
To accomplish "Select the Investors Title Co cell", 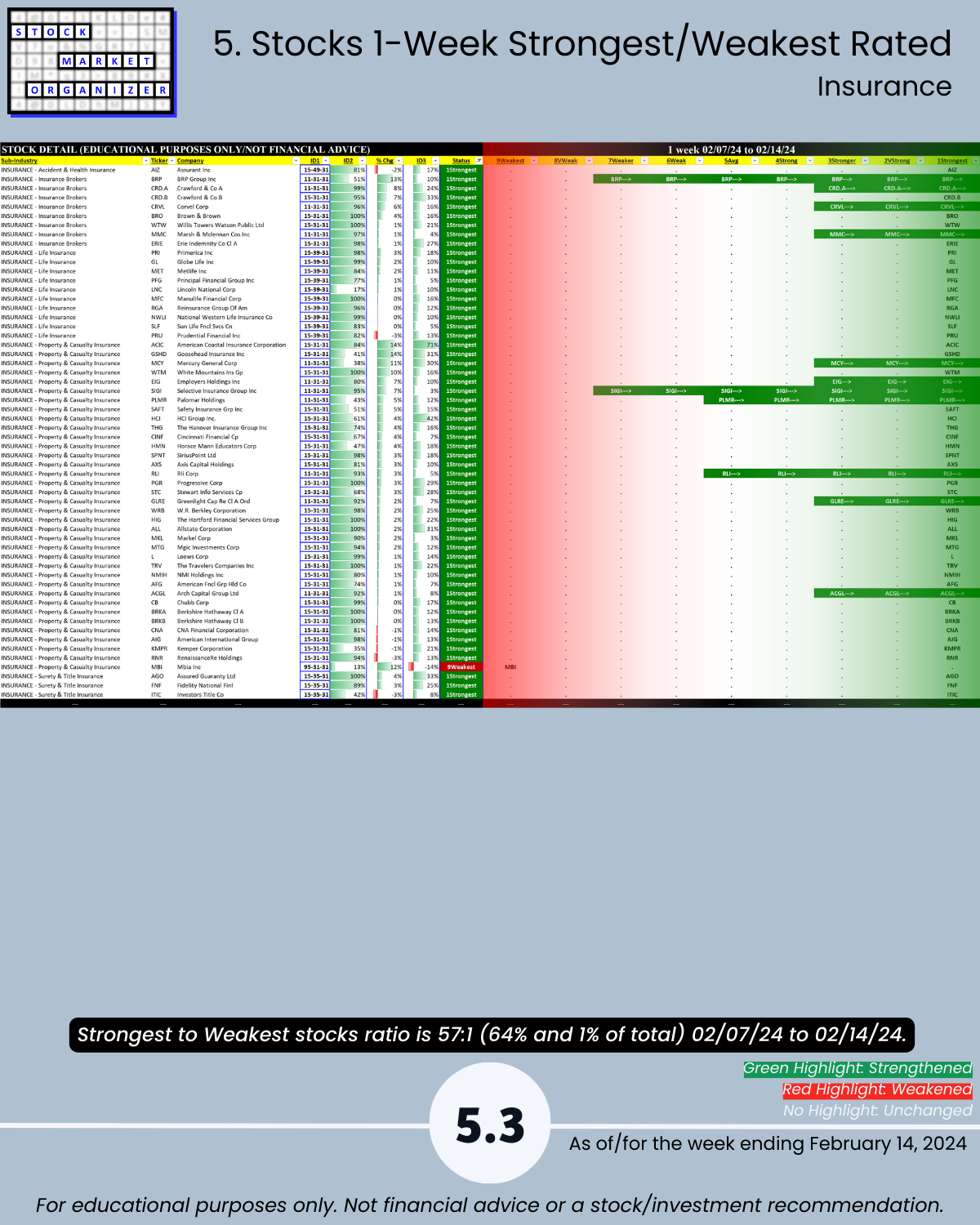I will click(x=238, y=695).
